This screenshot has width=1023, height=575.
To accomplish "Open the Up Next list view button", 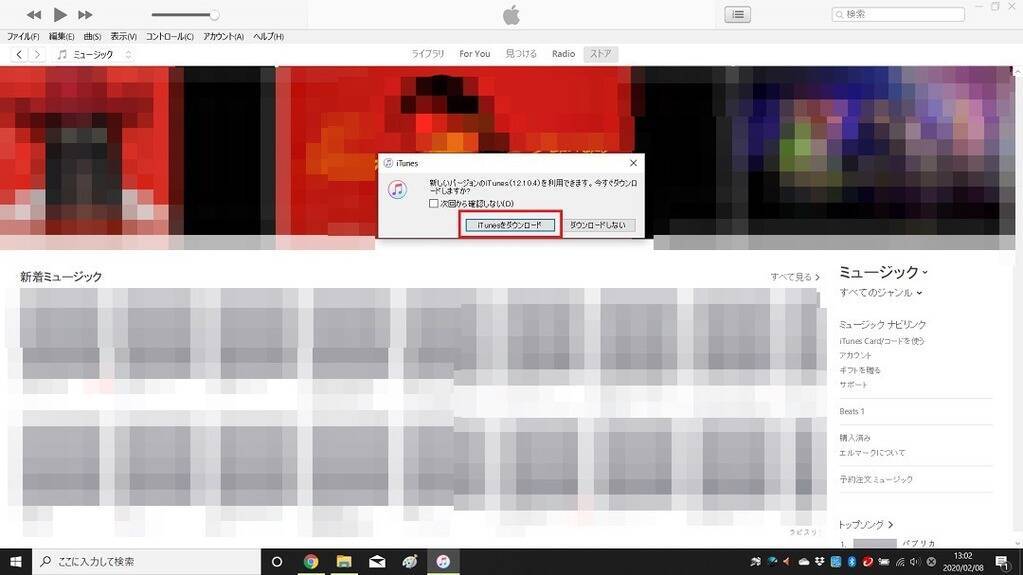I will click(737, 14).
